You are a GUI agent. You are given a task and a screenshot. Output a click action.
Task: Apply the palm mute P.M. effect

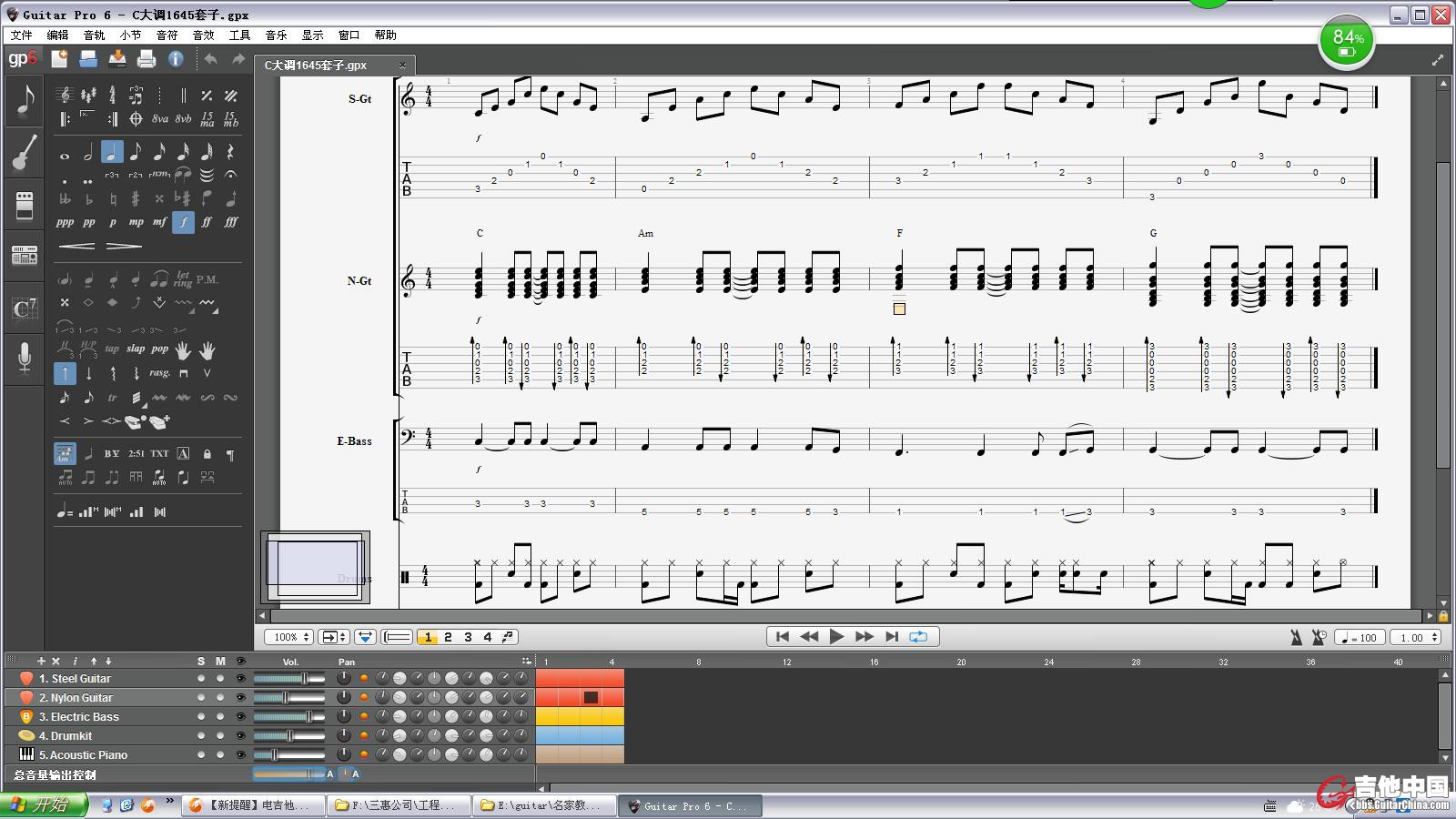[207, 278]
